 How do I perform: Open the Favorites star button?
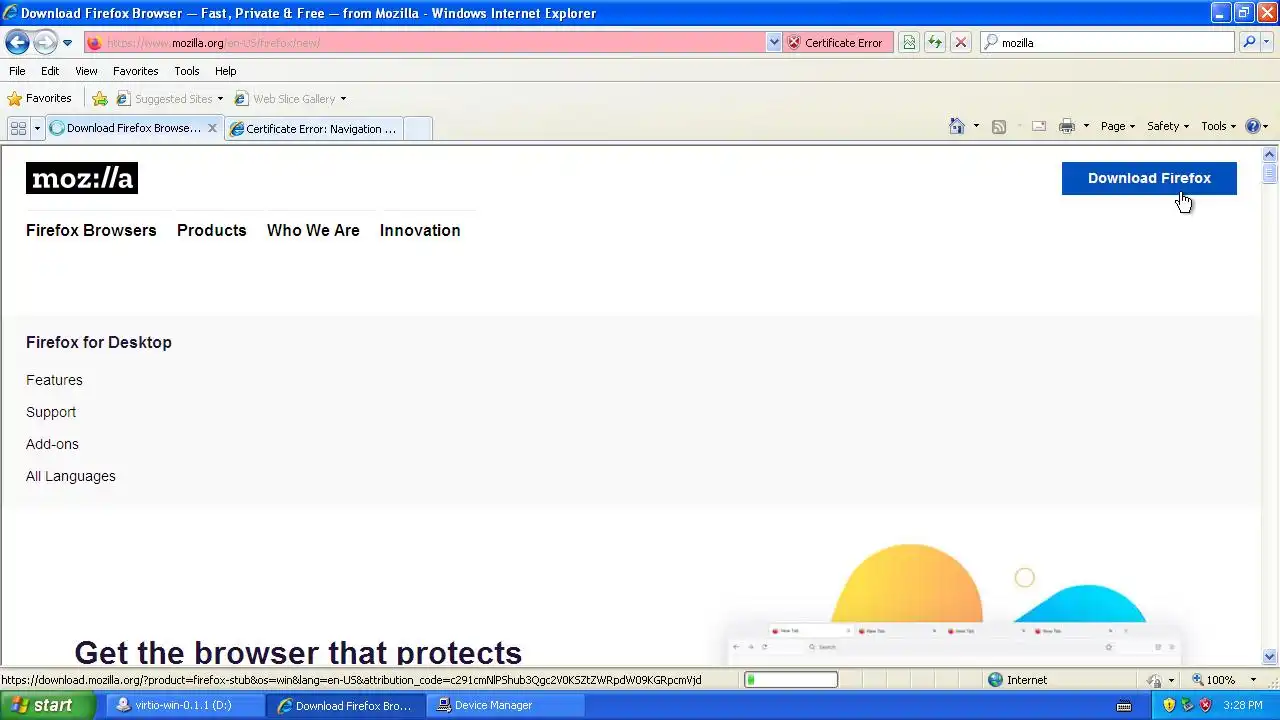tap(39, 98)
